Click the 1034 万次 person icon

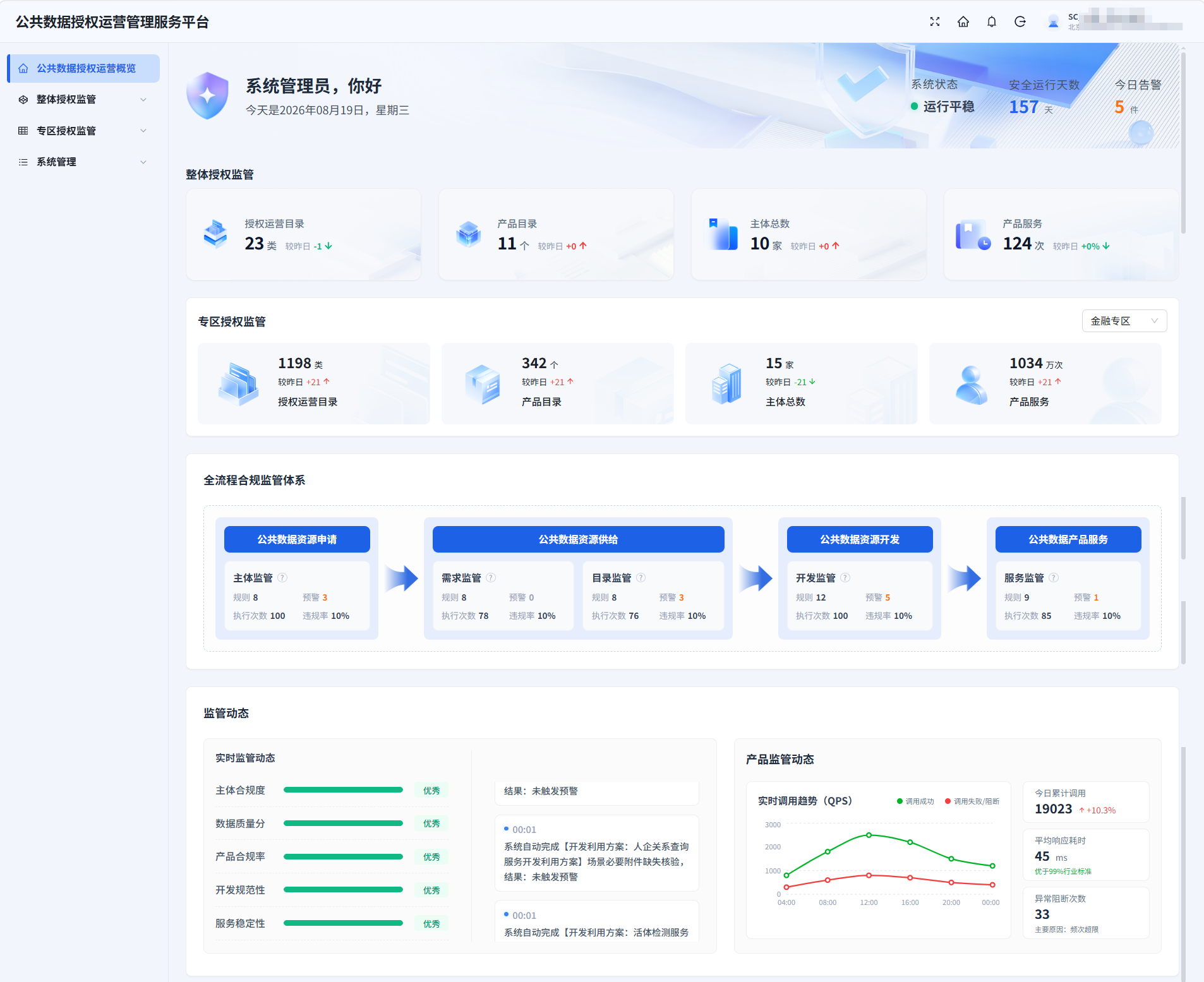coord(971,385)
